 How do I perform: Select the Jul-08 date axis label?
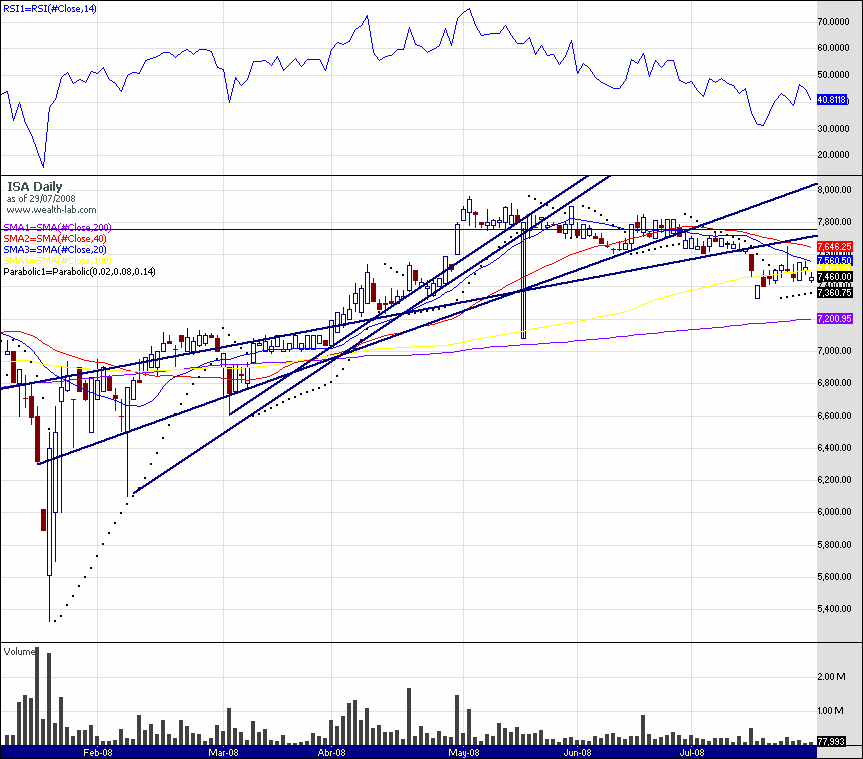tap(692, 752)
